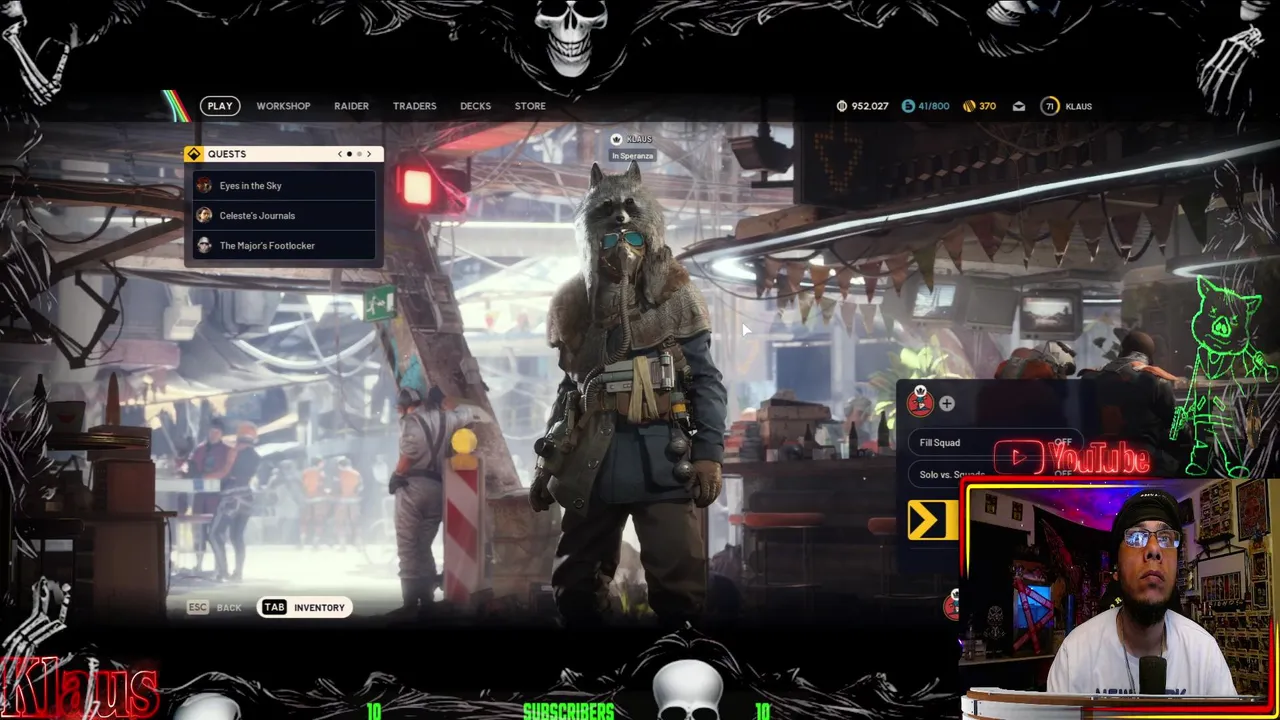Click the blue stash capacity icon
This screenshot has width=1280, height=720.
908,106
